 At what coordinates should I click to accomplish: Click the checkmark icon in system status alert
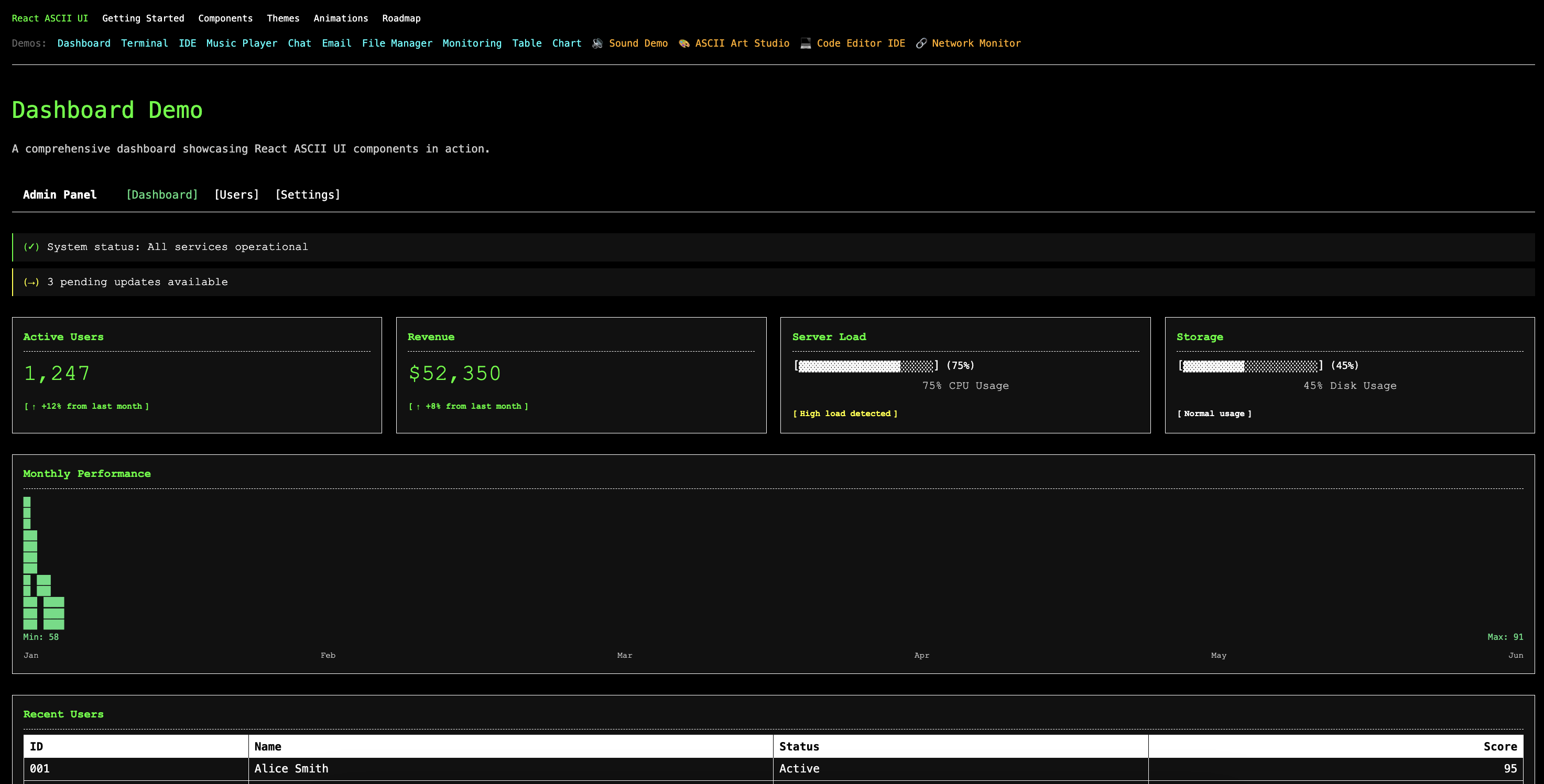tap(32, 246)
